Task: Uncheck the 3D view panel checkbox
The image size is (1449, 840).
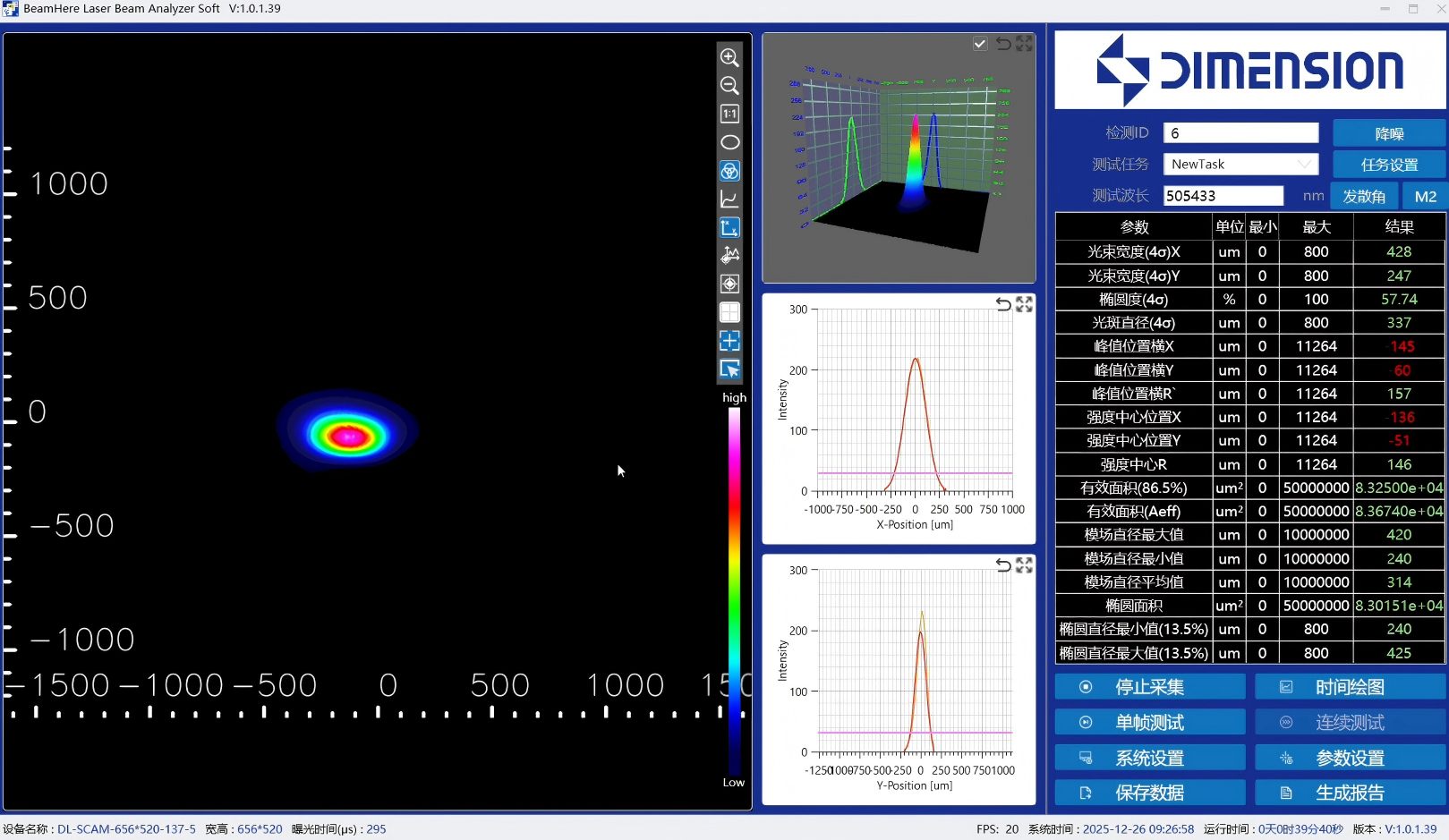Action: (x=980, y=44)
